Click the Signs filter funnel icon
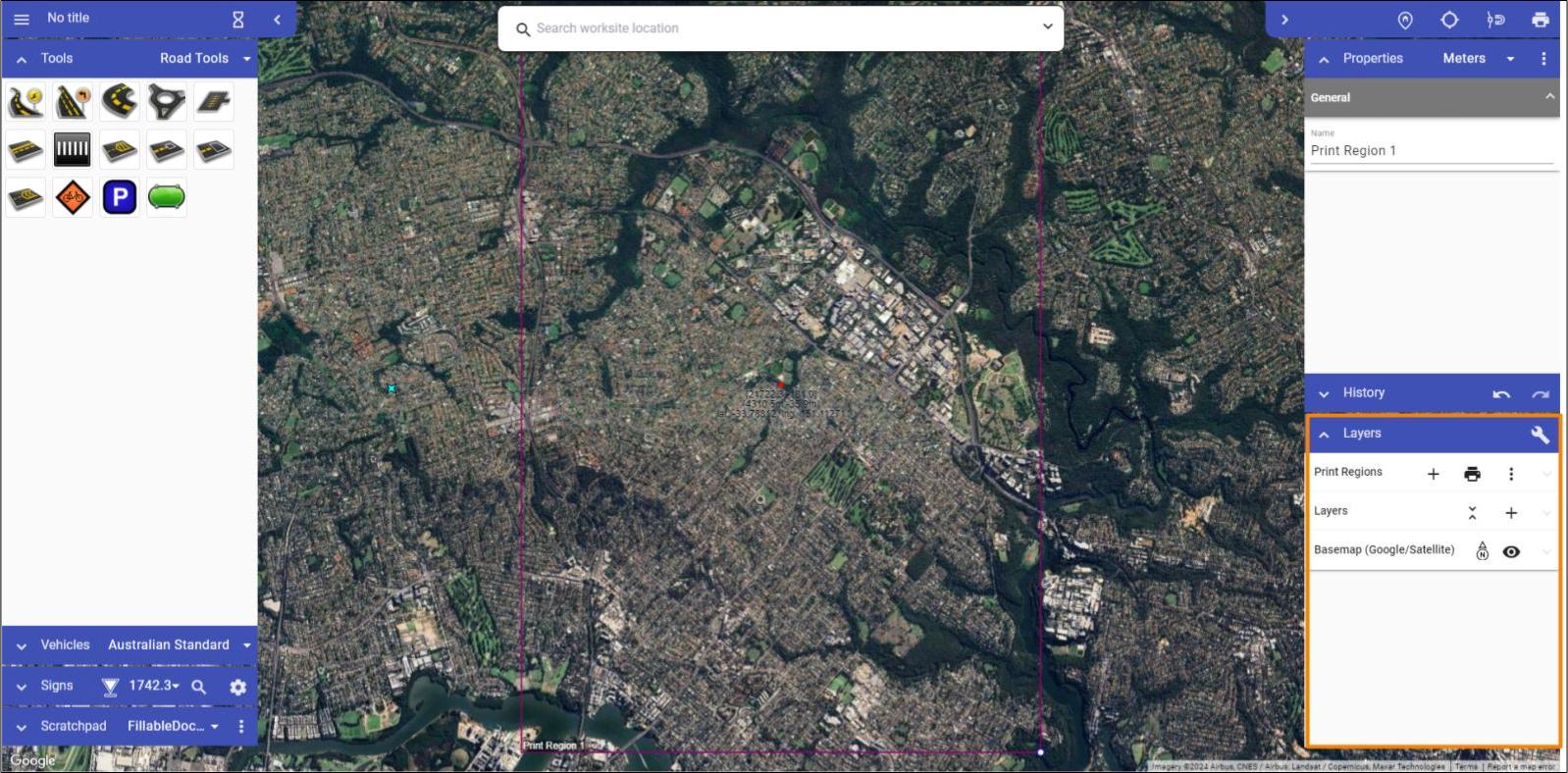The image size is (1568, 773). [110, 688]
